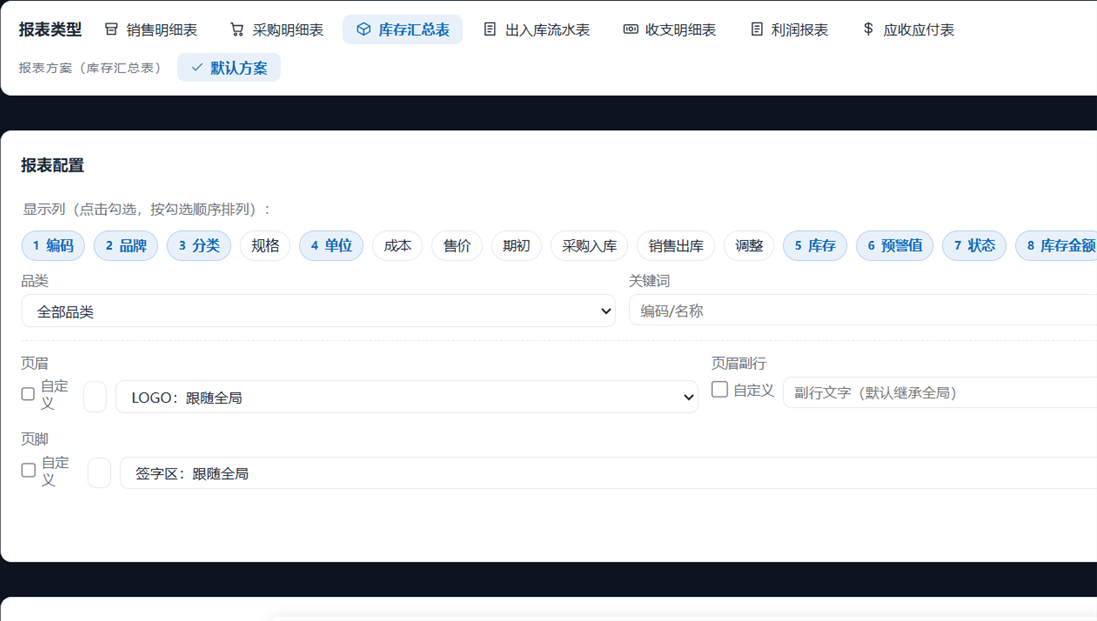This screenshot has width=1097, height=621.
Task: Enable the 规格 column chip
Action: [x=265, y=245]
